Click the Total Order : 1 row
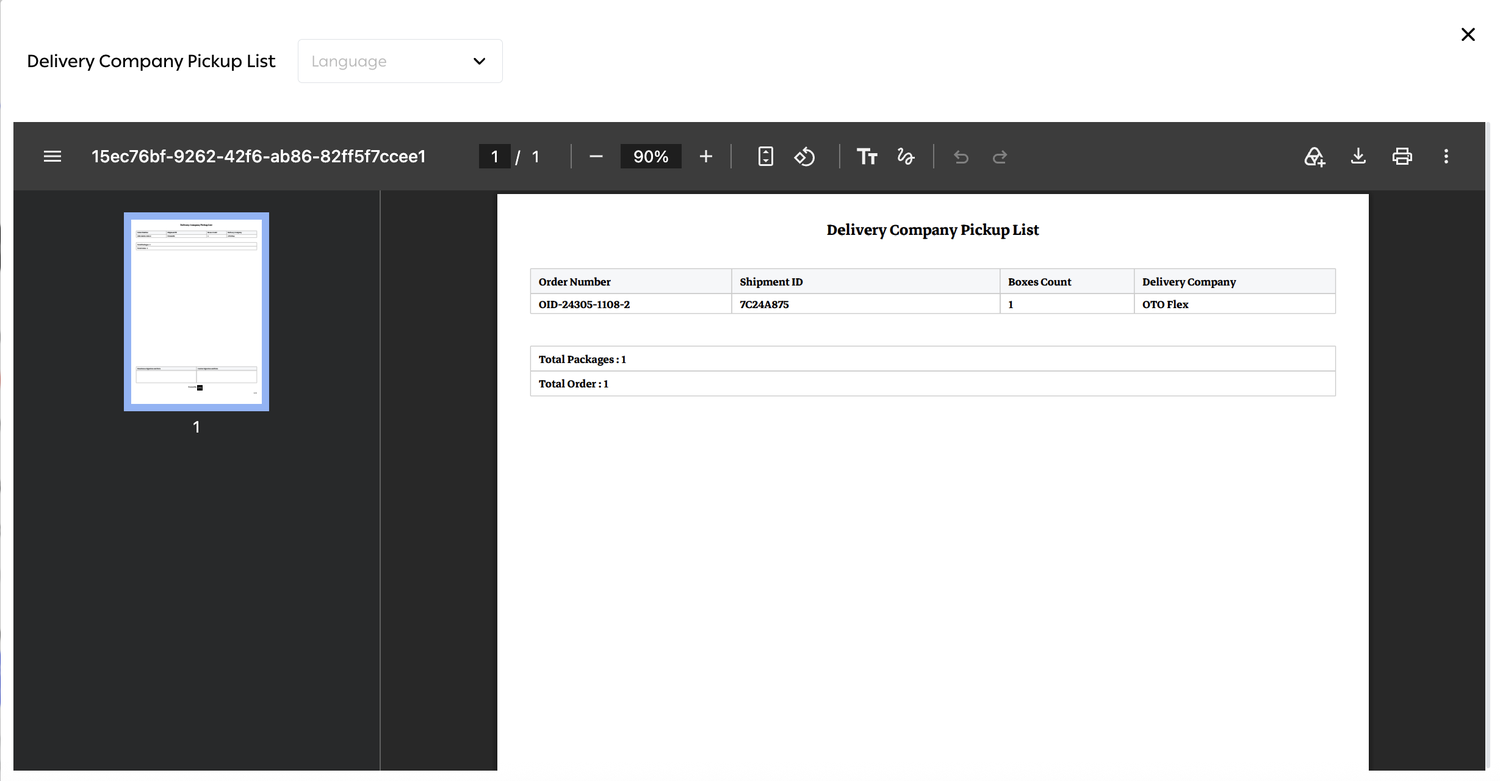This screenshot has height=781, width=1500. coord(933,384)
